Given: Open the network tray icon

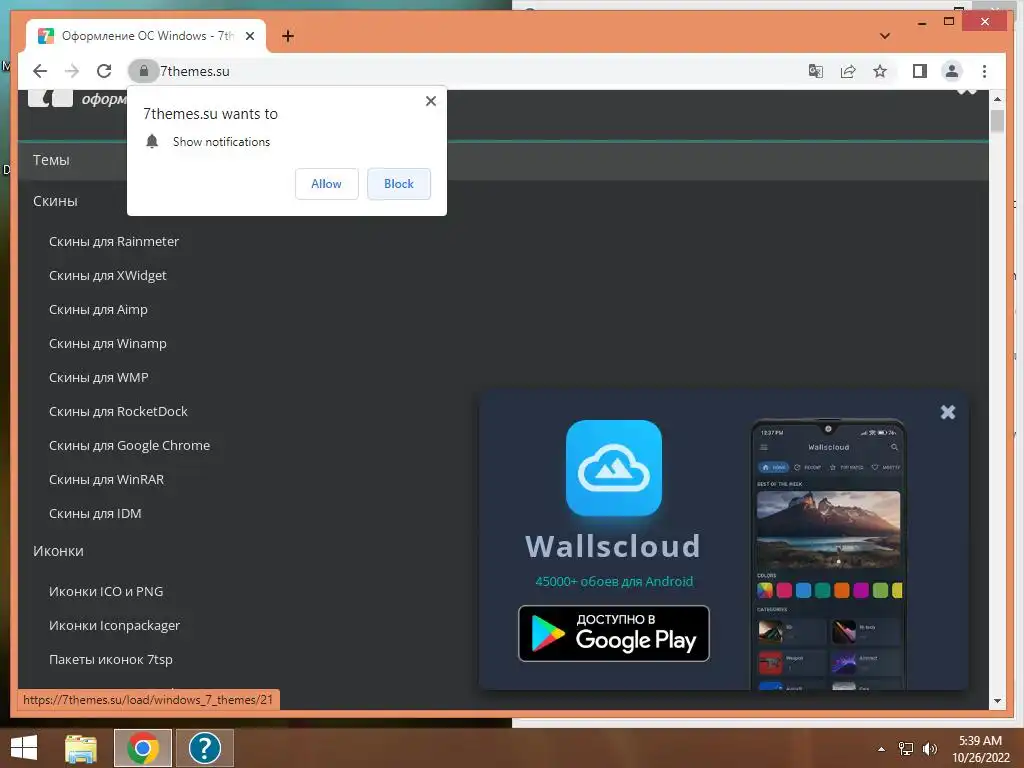Looking at the screenshot, I should pos(906,749).
